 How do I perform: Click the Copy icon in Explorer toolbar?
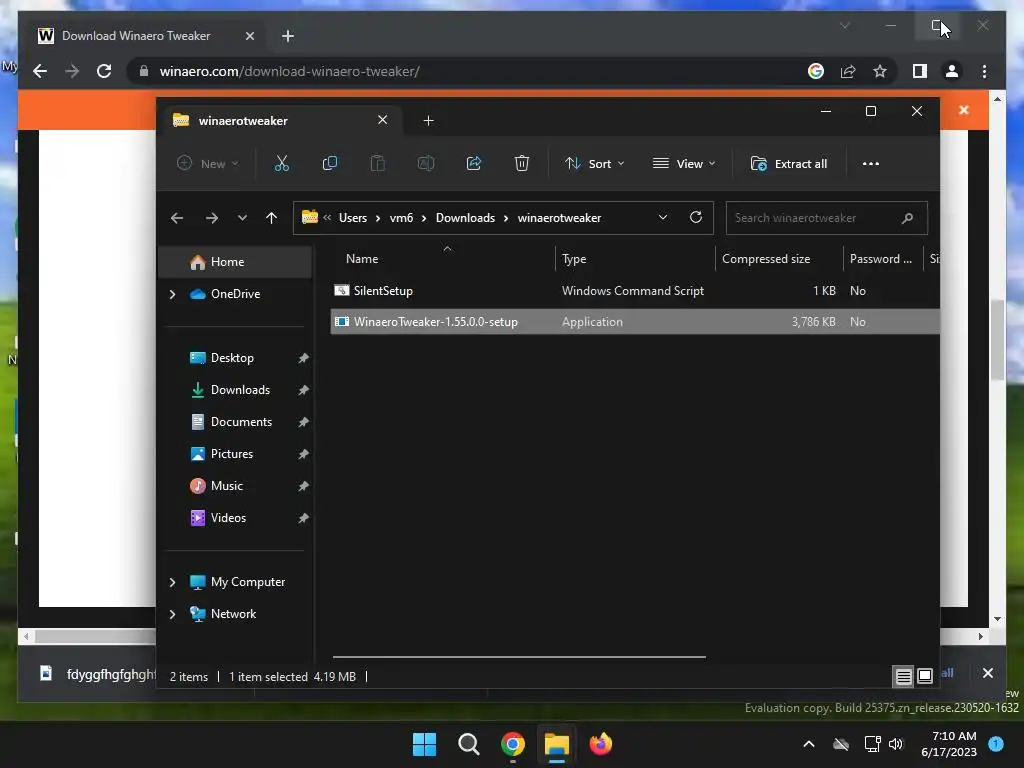click(x=330, y=163)
